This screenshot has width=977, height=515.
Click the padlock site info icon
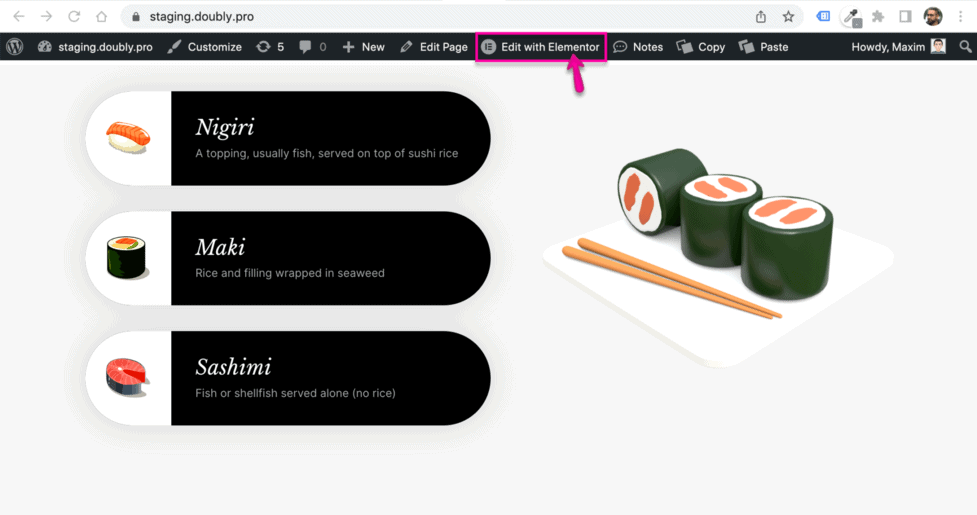coord(136,17)
